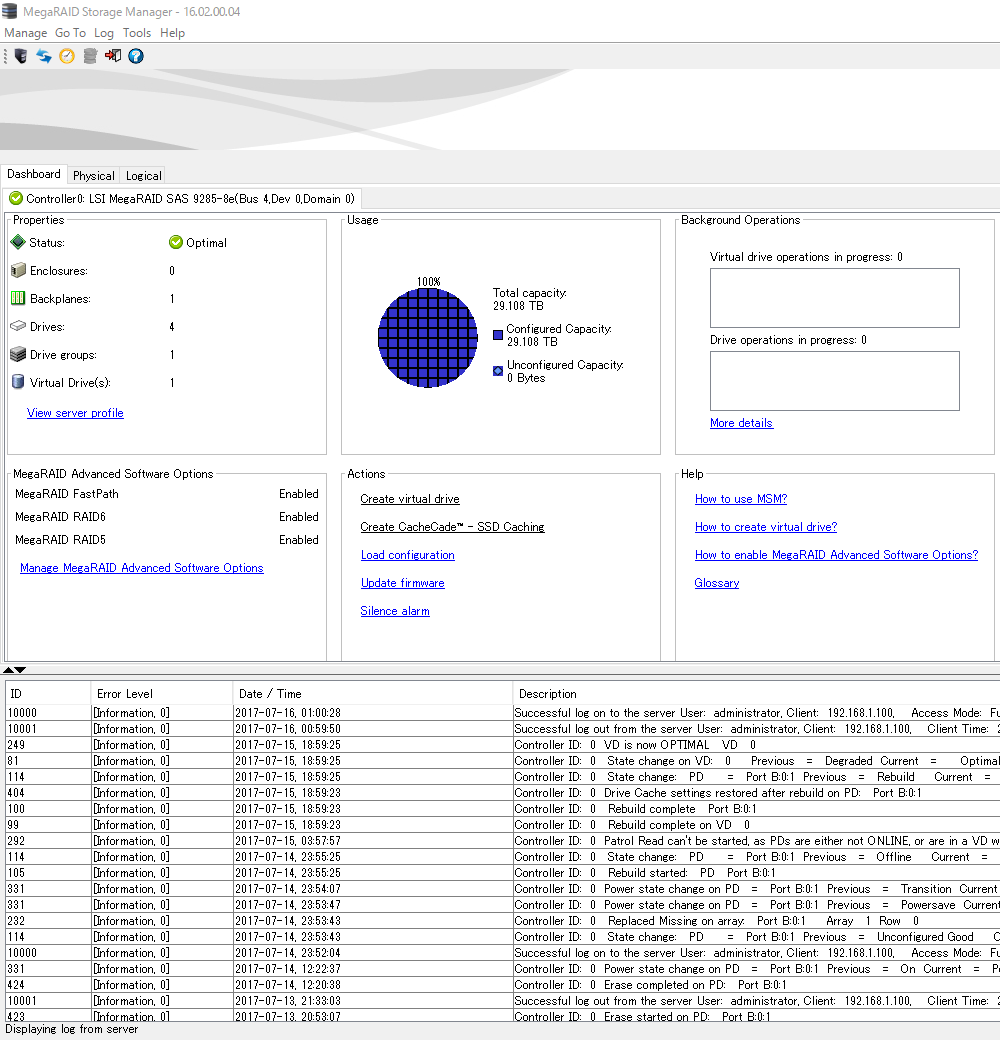Open the Manage menu

(26, 32)
